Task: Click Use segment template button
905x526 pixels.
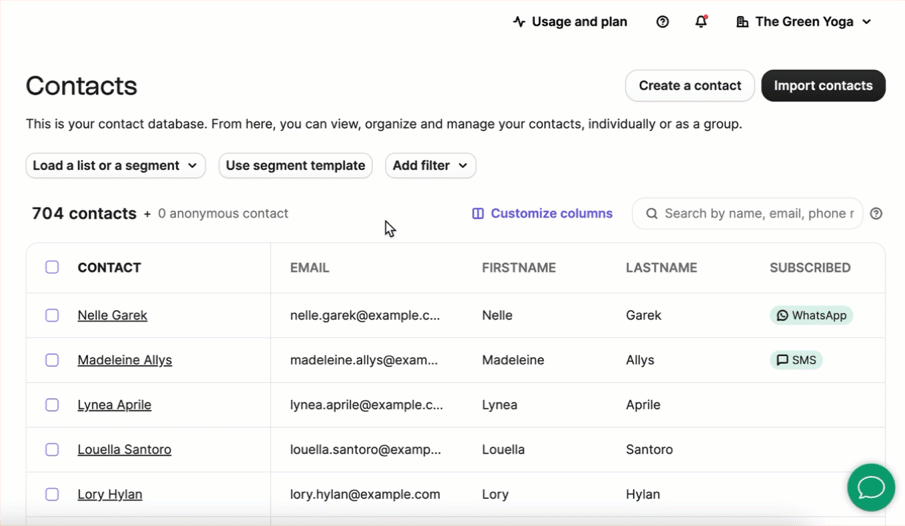Action: coord(296,166)
